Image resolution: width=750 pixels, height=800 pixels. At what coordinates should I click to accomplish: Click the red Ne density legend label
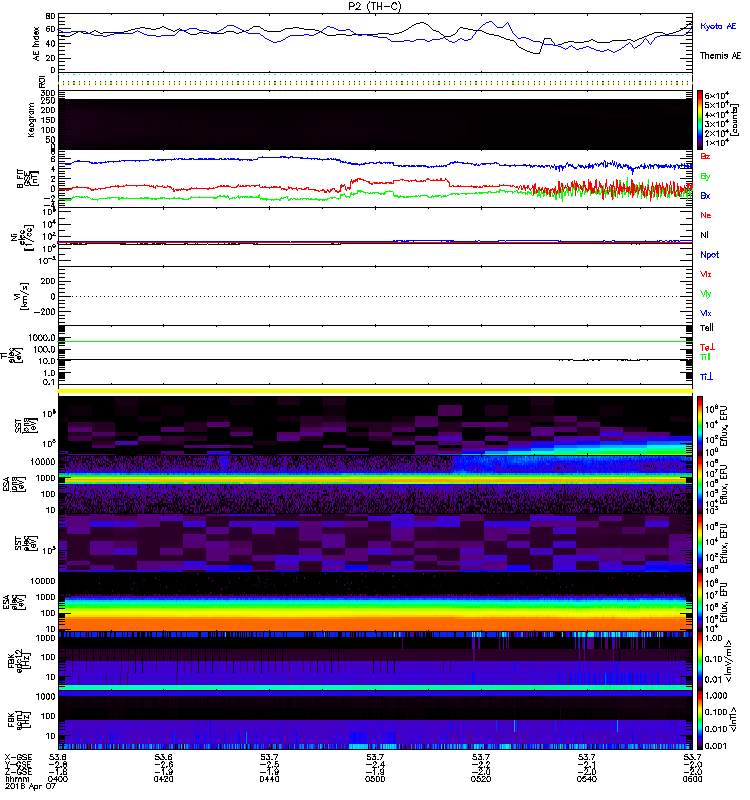704,216
